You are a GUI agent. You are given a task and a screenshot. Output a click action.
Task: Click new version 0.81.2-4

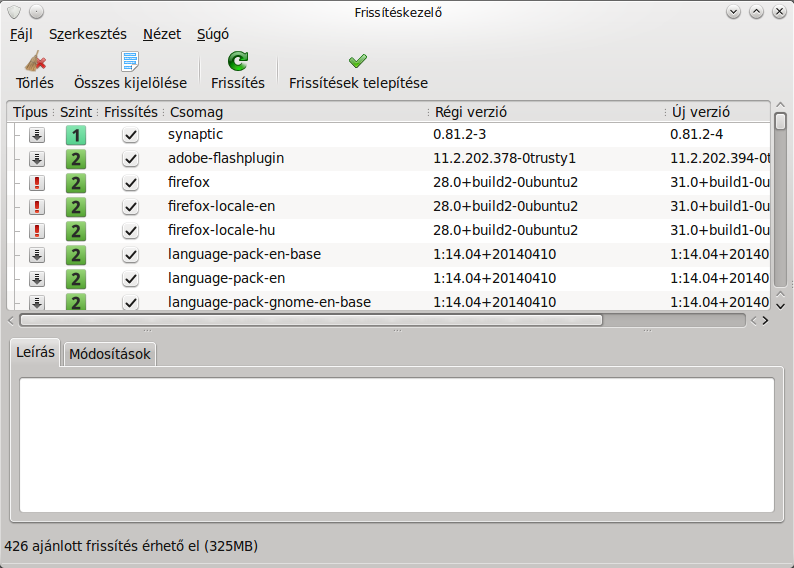coord(696,134)
